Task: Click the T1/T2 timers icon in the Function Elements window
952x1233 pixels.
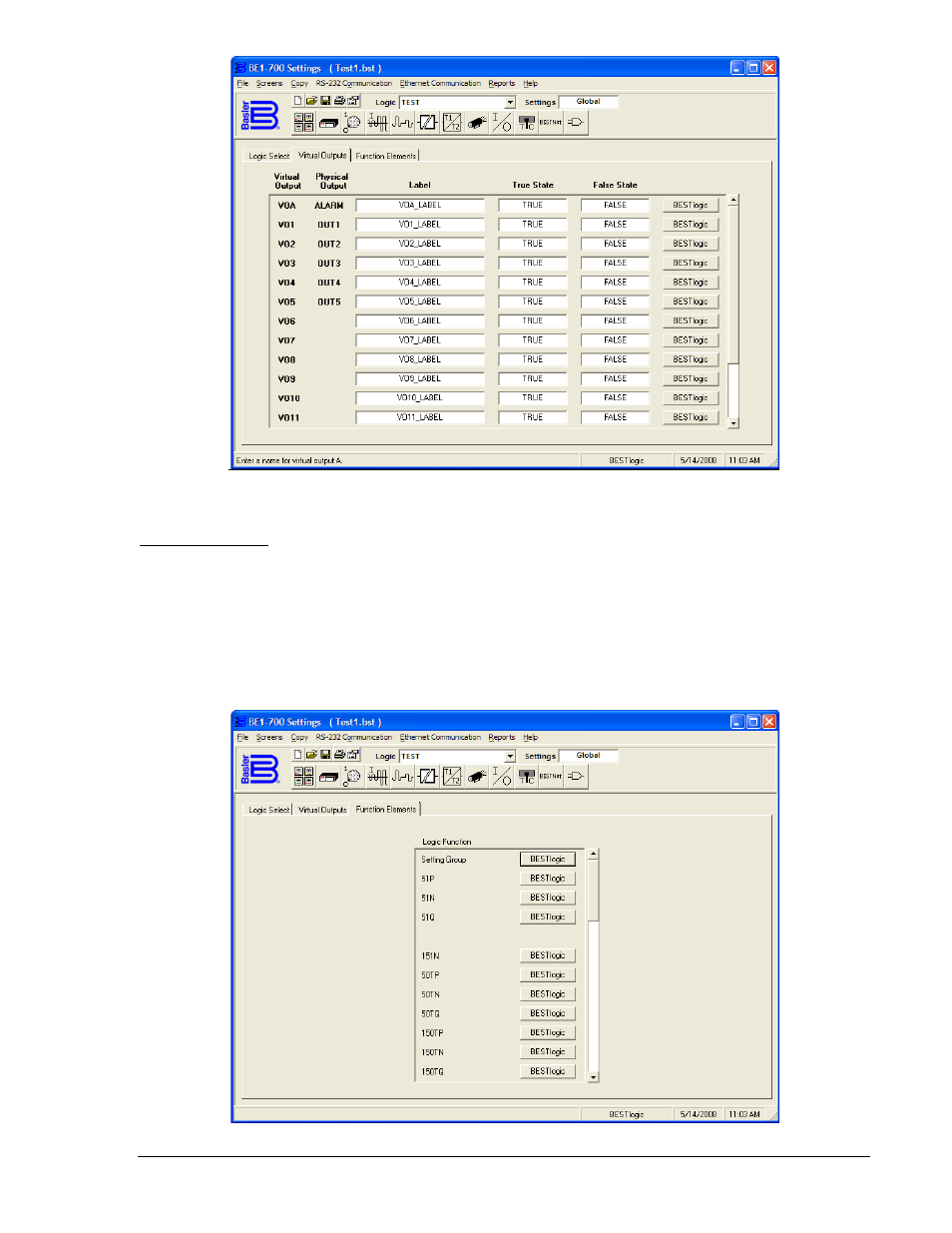Action: (452, 776)
